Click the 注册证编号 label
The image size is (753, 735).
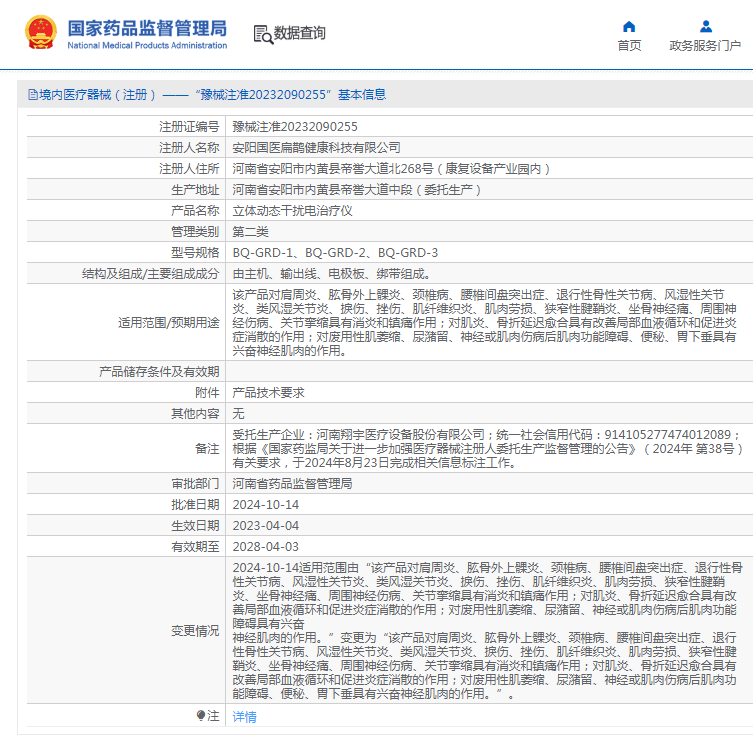pos(189,127)
